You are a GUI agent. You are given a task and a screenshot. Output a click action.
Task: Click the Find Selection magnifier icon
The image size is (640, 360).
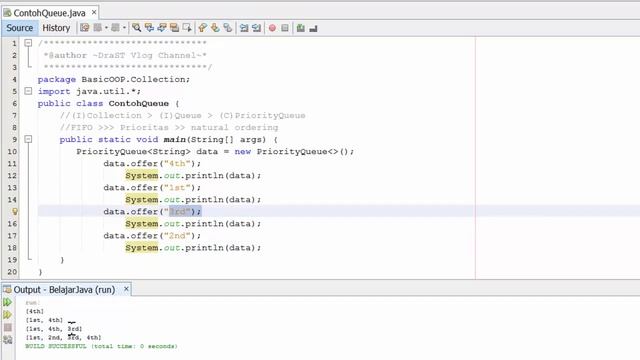(x=136, y=28)
